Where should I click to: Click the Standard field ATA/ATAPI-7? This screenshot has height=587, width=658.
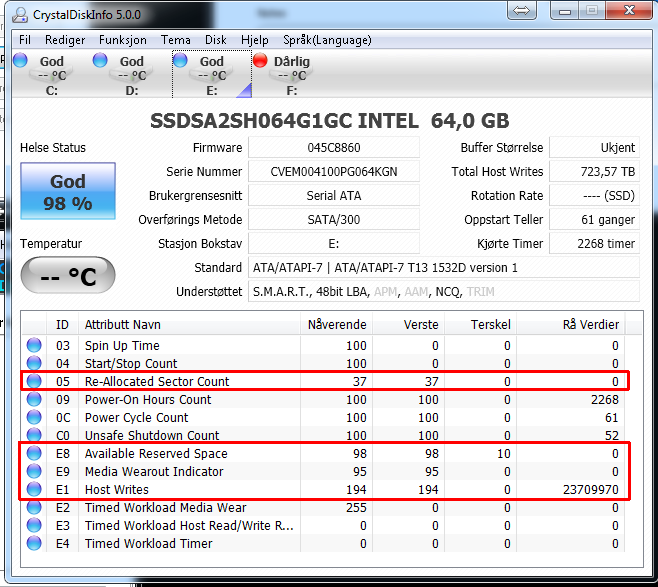(444, 267)
